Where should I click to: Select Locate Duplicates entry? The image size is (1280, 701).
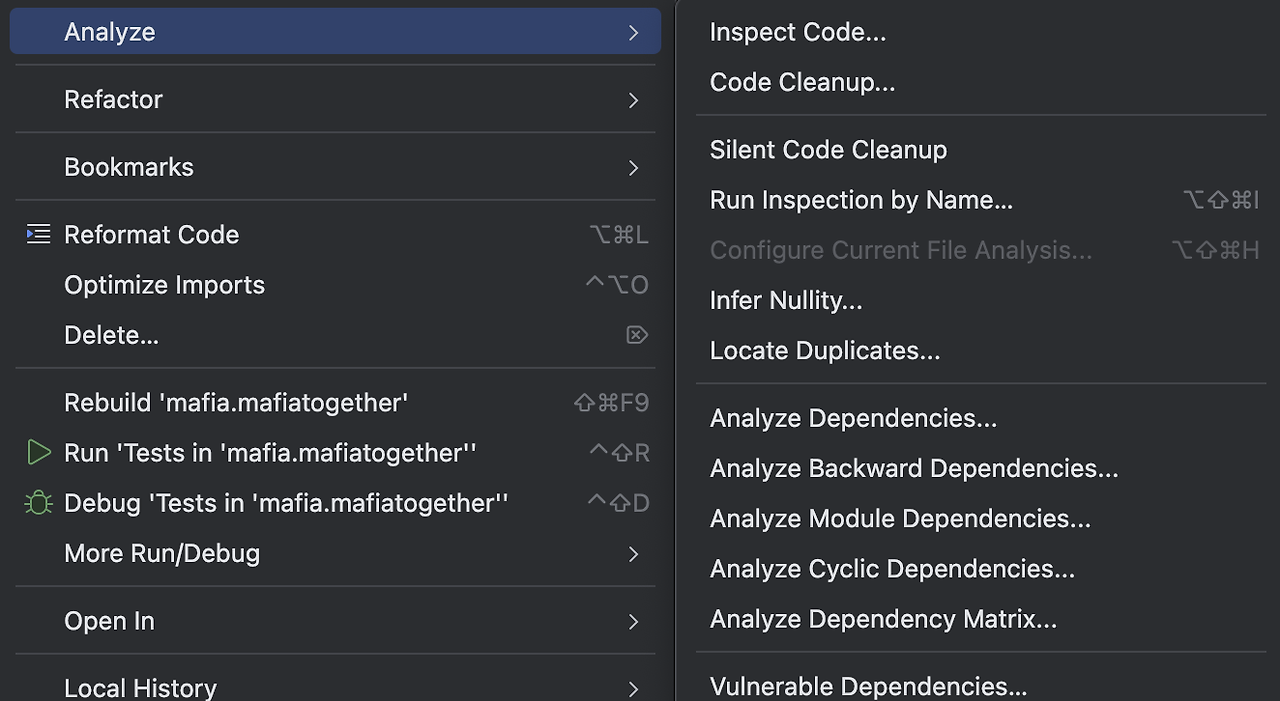[825, 351]
